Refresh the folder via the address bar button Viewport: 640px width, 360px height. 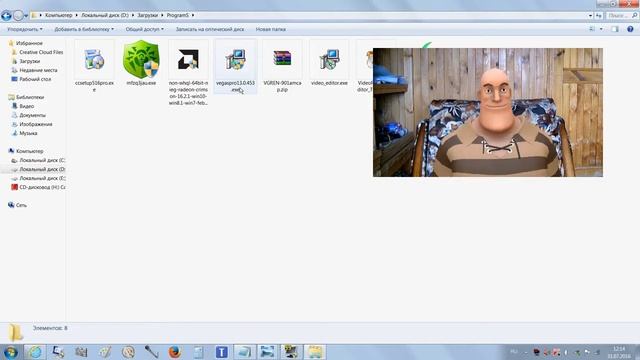click(x=599, y=16)
